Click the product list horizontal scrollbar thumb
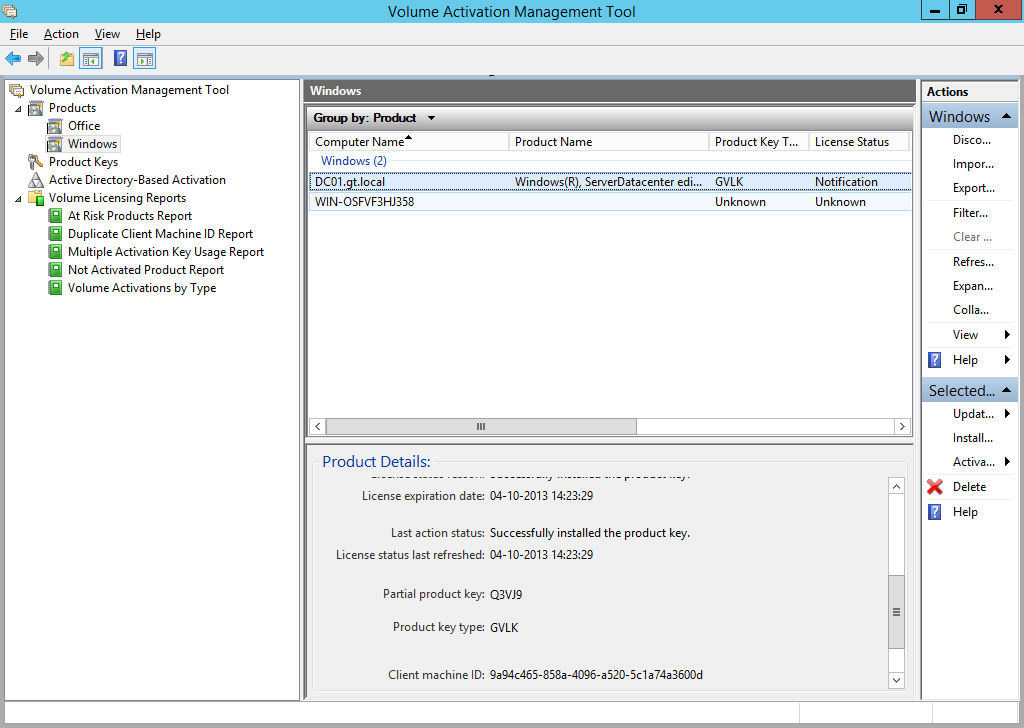1024x728 pixels. coord(481,426)
